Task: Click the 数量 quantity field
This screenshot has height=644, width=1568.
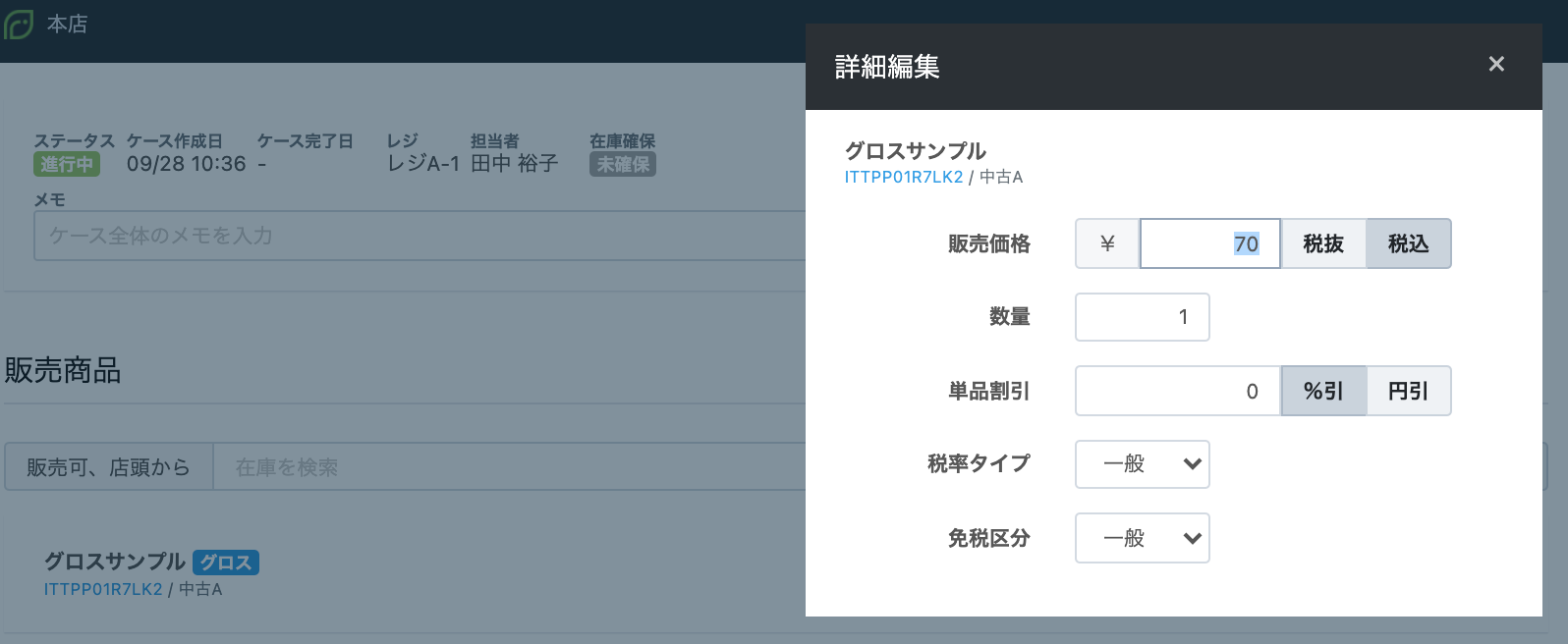Action: click(x=1142, y=317)
